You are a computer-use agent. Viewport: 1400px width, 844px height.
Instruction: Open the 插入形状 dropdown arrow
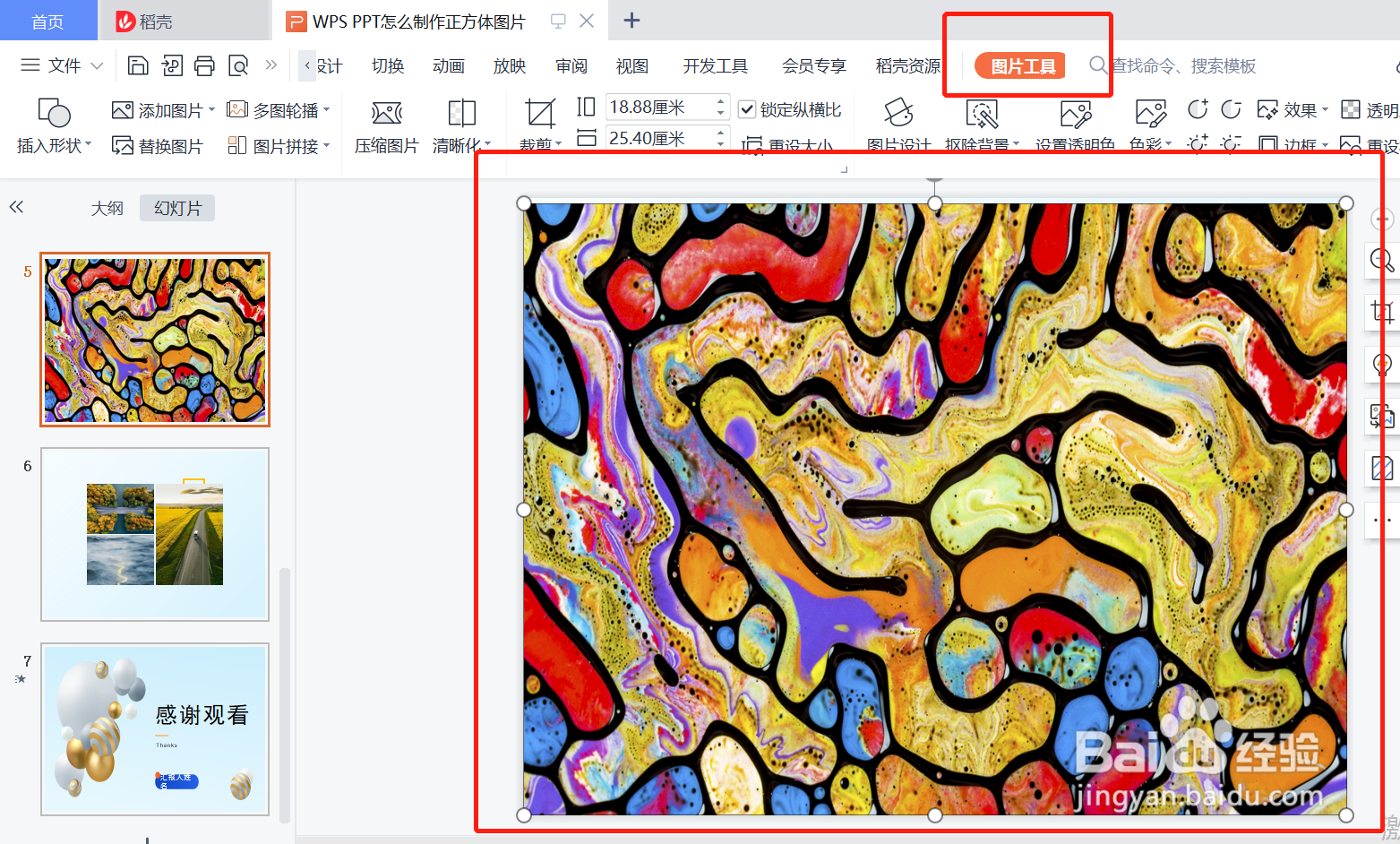(x=89, y=143)
